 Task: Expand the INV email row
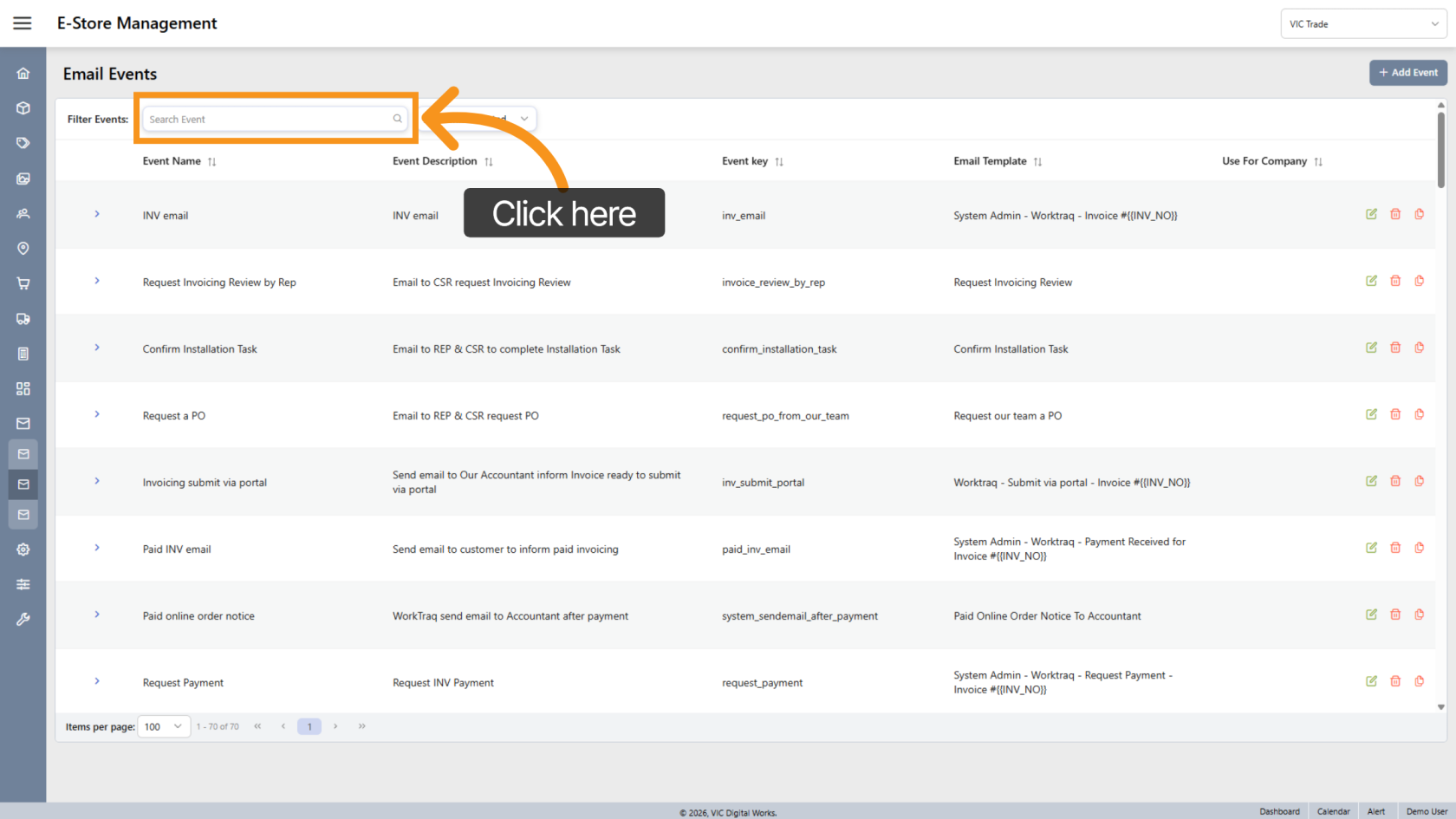[x=97, y=214]
